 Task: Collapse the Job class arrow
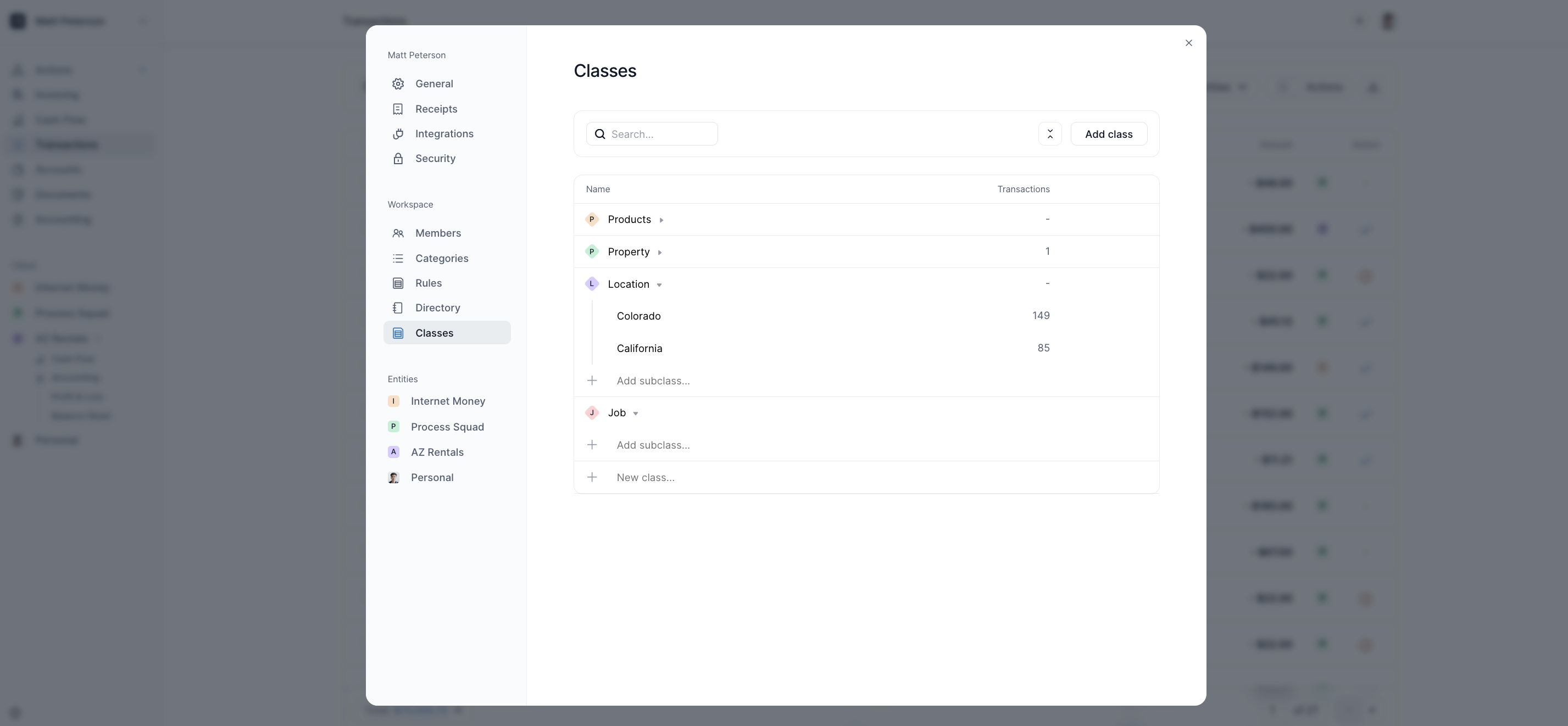[x=635, y=414]
